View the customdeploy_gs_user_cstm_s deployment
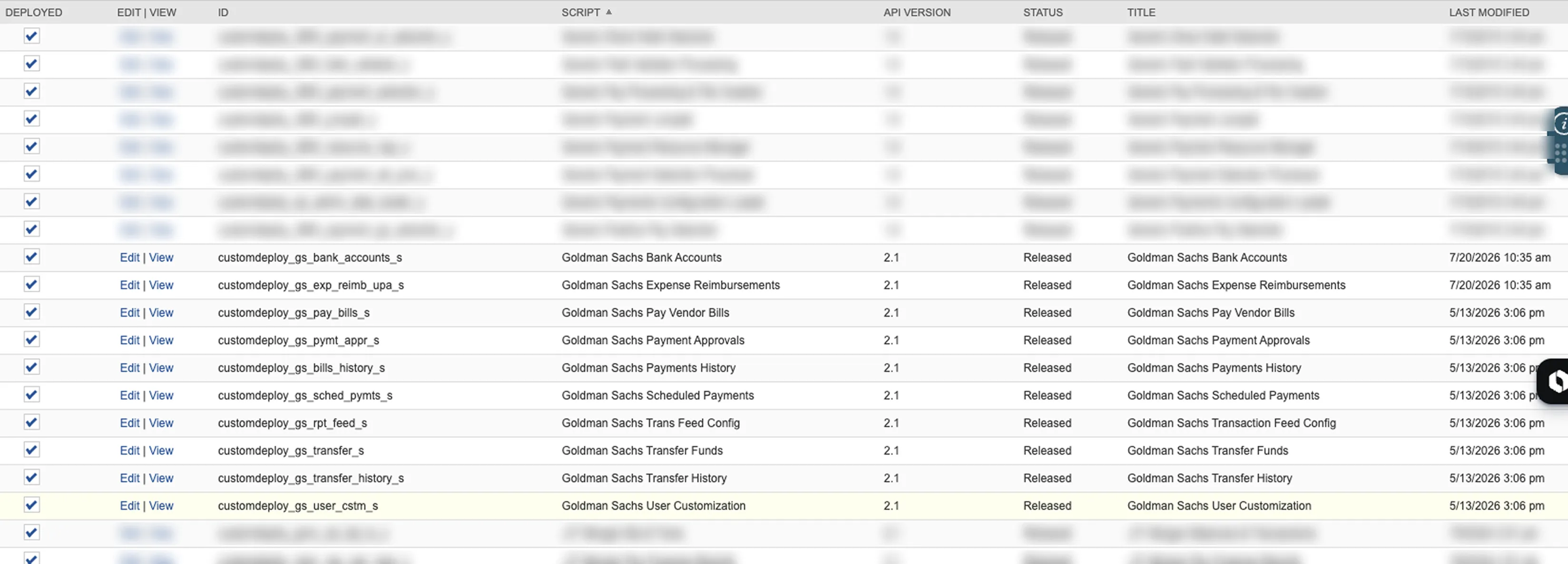The height and width of the screenshot is (564, 1568). click(161, 506)
